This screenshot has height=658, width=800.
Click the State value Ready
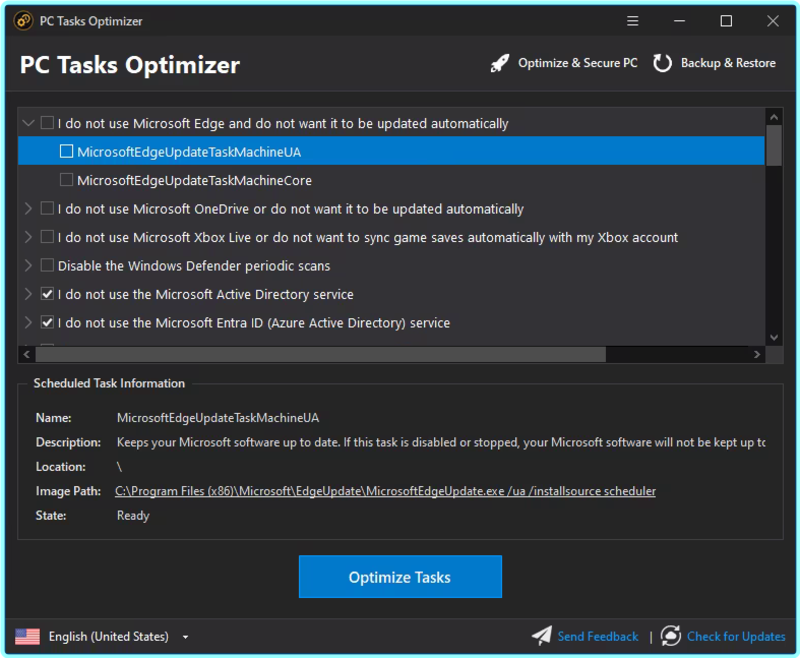(x=133, y=515)
